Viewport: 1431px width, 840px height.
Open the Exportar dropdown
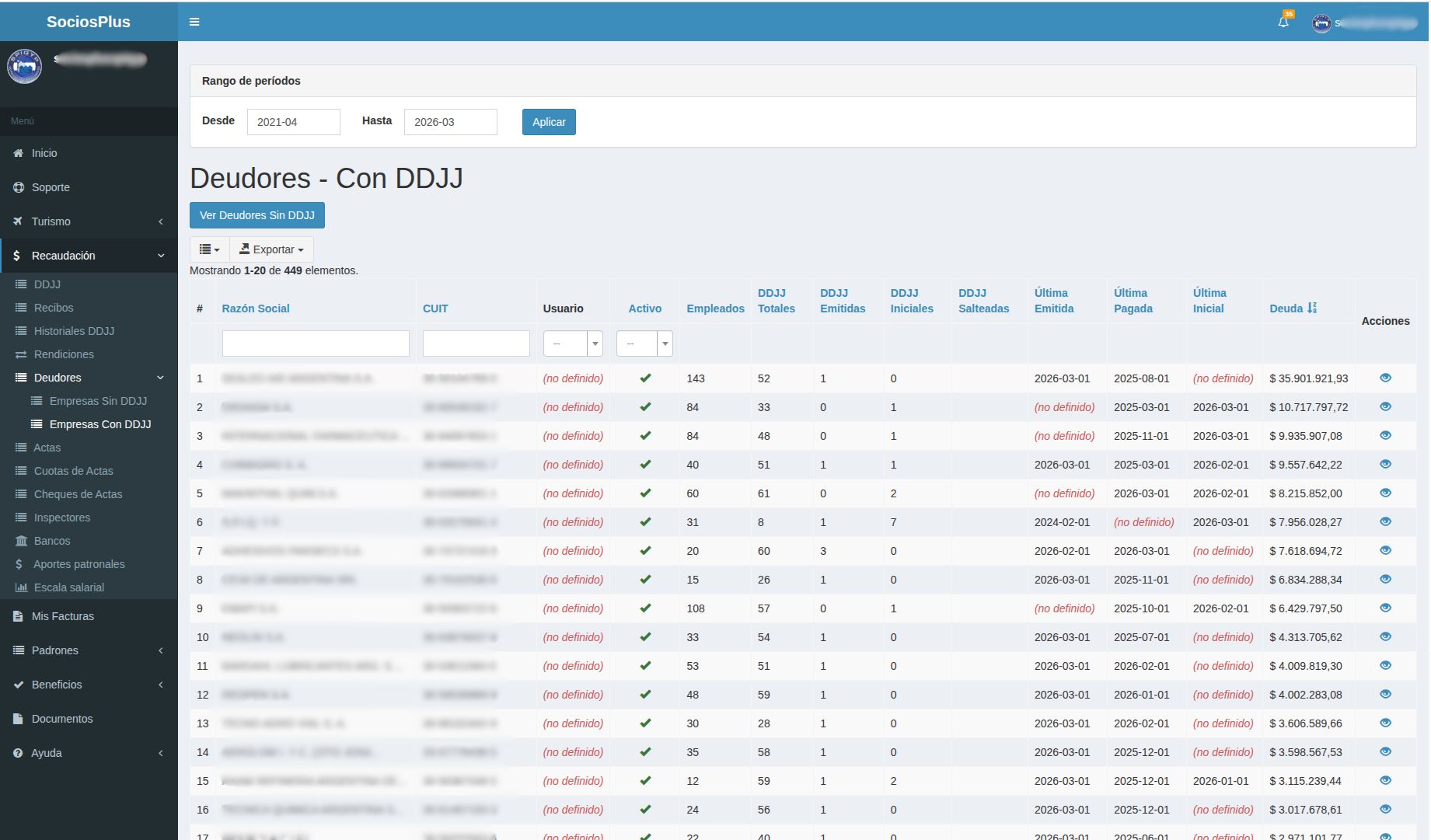click(271, 249)
